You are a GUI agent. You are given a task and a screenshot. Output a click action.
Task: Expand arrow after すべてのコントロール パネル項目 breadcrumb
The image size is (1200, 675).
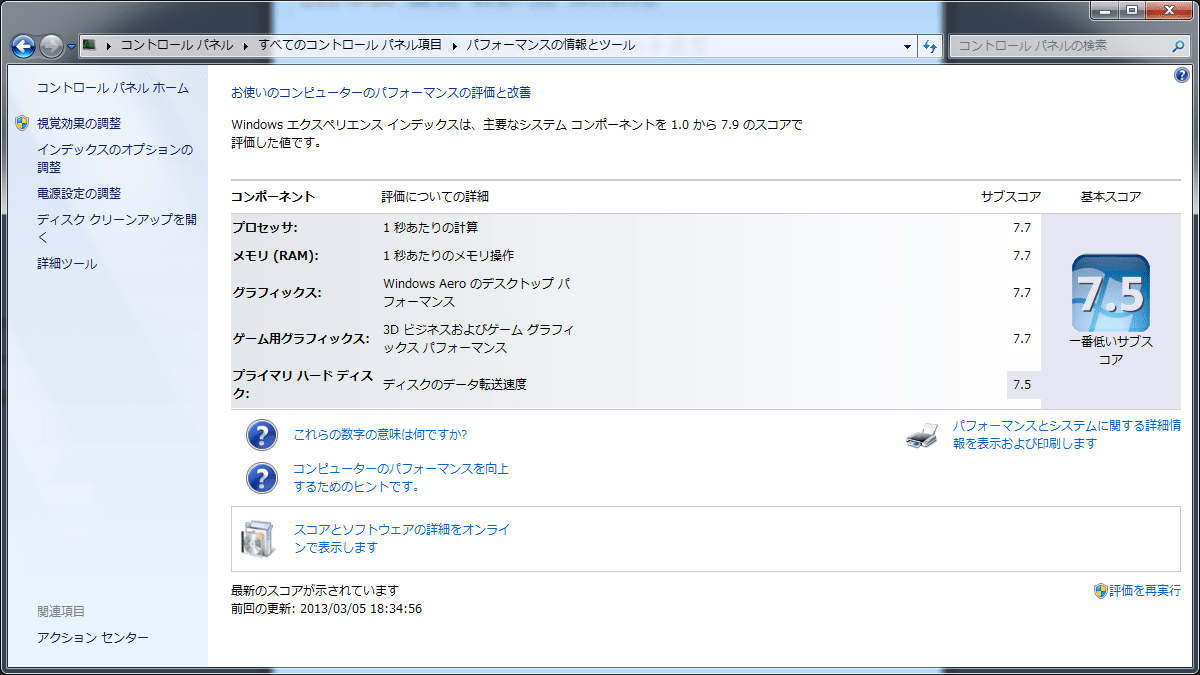click(x=453, y=45)
